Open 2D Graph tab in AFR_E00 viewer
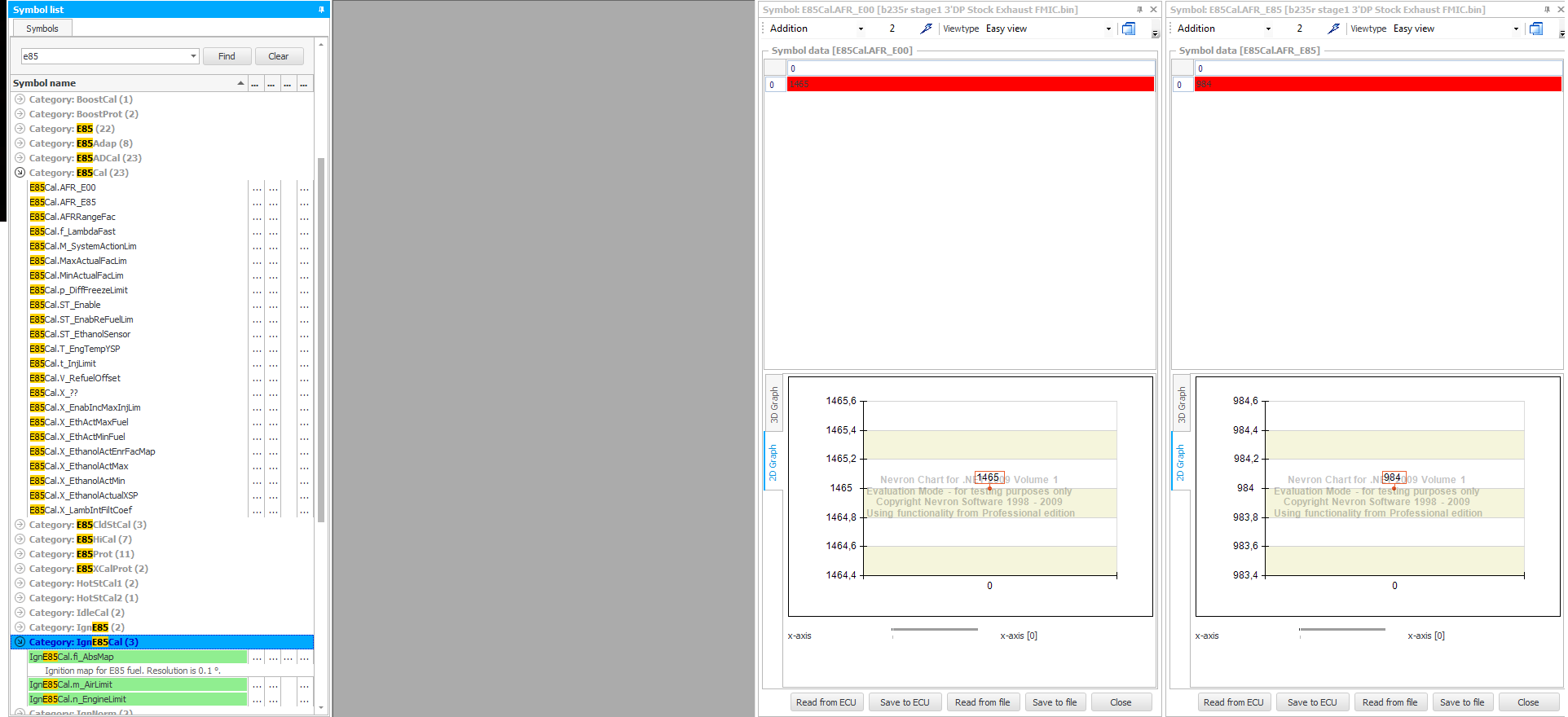The image size is (1568, 717). (x=773, y=462)
